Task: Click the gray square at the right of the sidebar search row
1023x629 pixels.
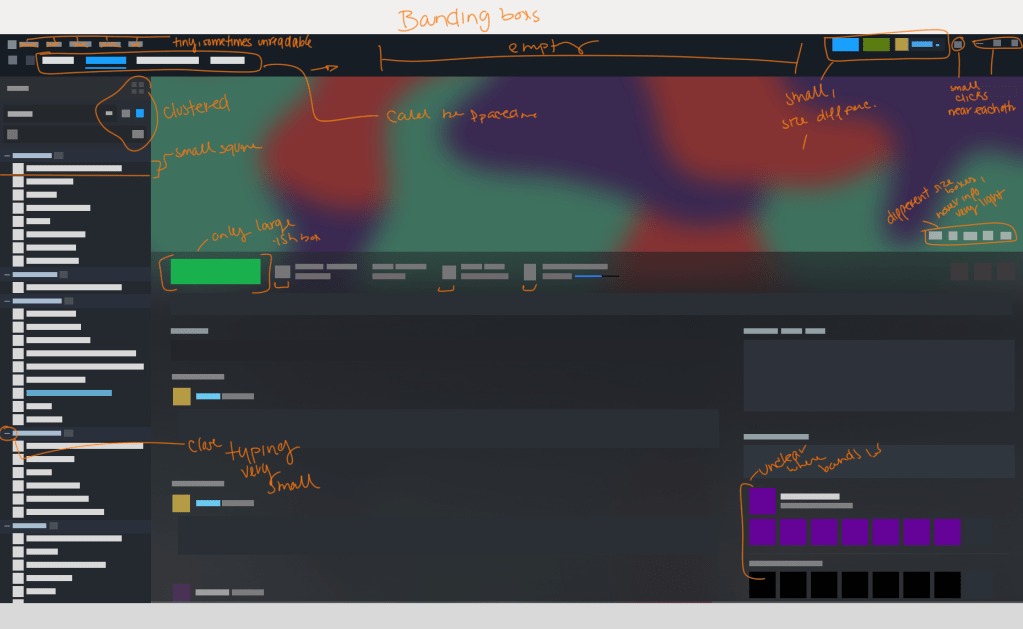Action: pyautogui.click(x=138, y=134)
